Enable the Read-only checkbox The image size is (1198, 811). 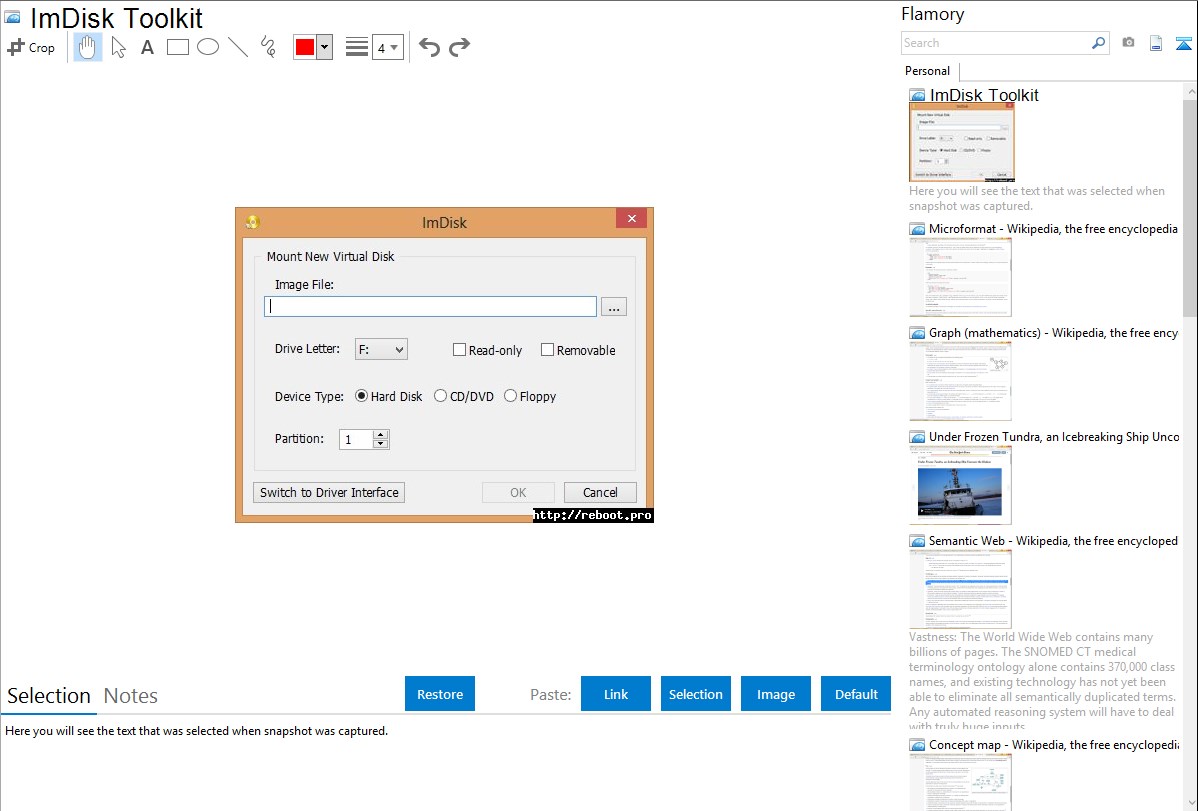[x=460, y=350]
